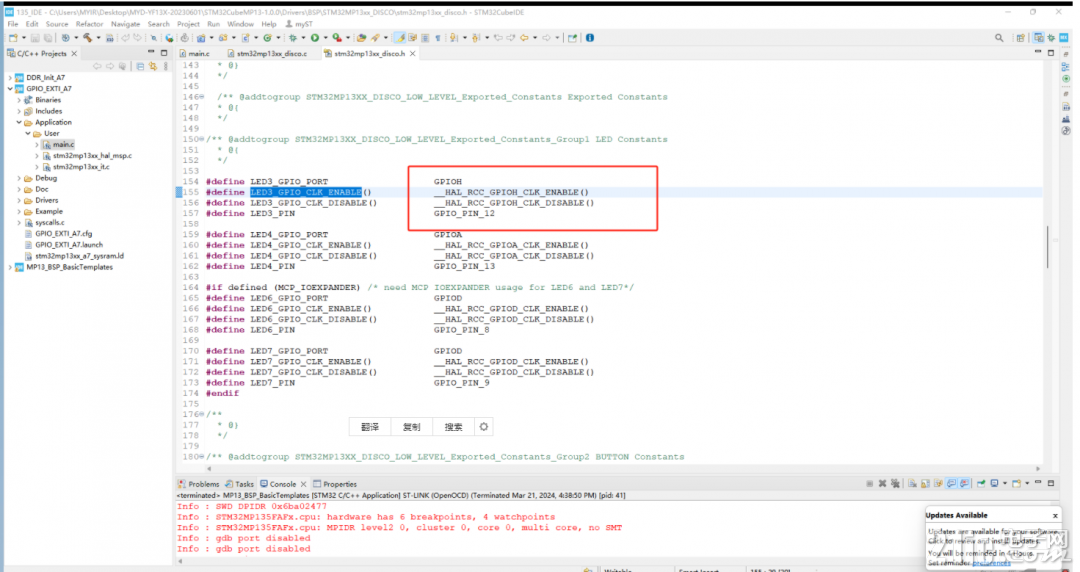Close the stm32mp13xx_disco.h tab
The width and height of the screenshot is (1080, 572).
[413, 53]
